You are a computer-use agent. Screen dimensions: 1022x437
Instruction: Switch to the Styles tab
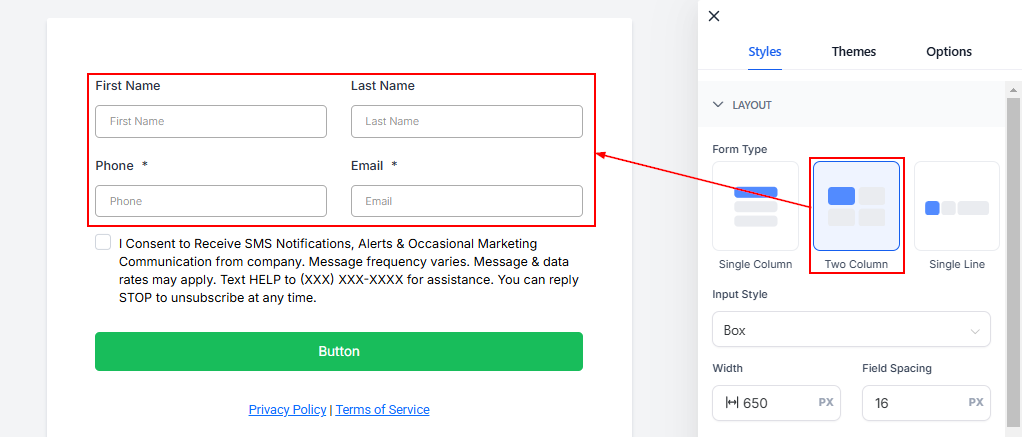tap(764, 52)
